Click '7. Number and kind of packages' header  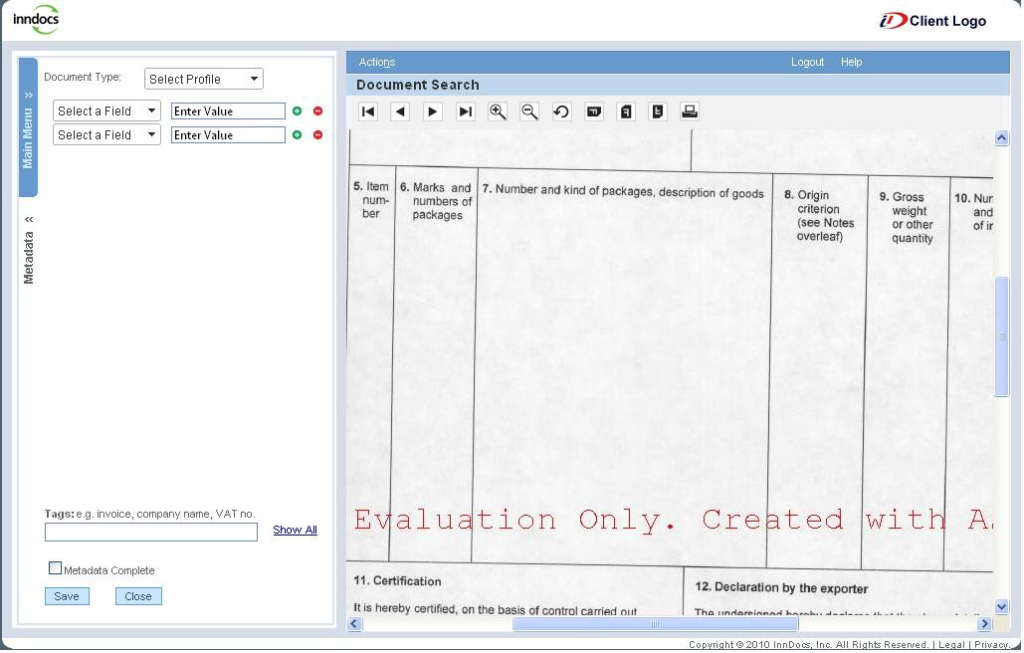623,191
